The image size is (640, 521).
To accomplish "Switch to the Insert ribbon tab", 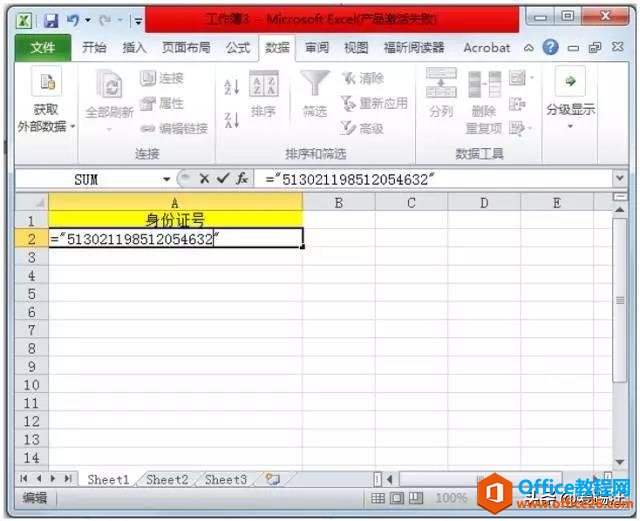I will (x=134, y=48).
